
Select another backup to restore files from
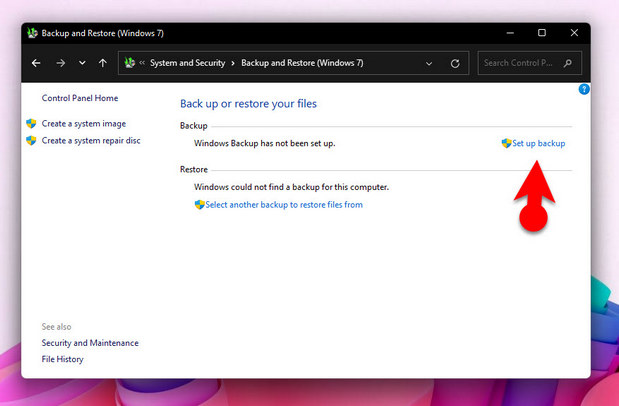coord(284,205)
